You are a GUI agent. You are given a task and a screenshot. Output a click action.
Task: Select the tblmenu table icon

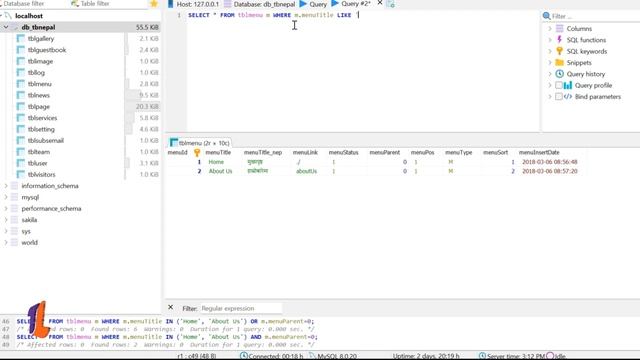pos(20,84)
